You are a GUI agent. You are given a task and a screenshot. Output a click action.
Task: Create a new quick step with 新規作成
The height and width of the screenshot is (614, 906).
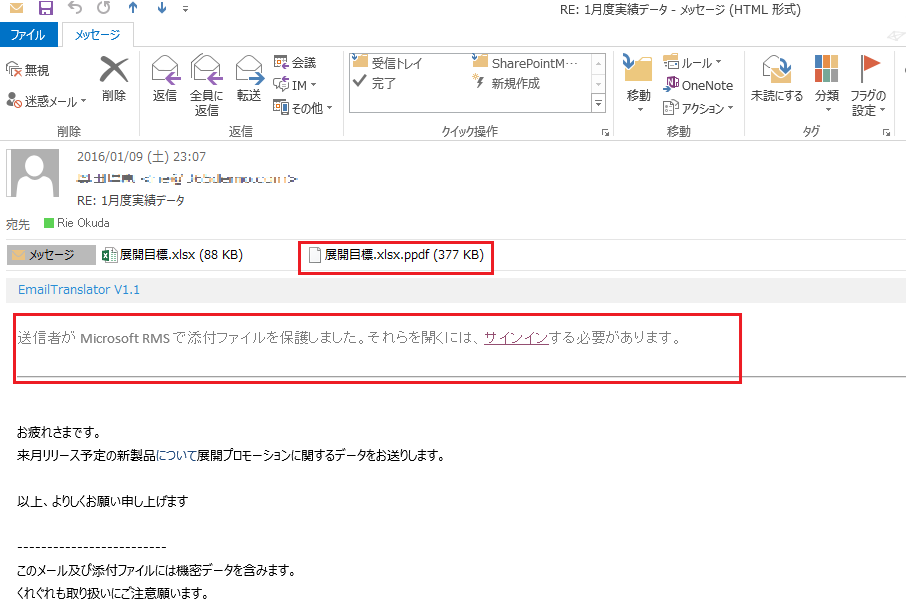tap(507, 83)
